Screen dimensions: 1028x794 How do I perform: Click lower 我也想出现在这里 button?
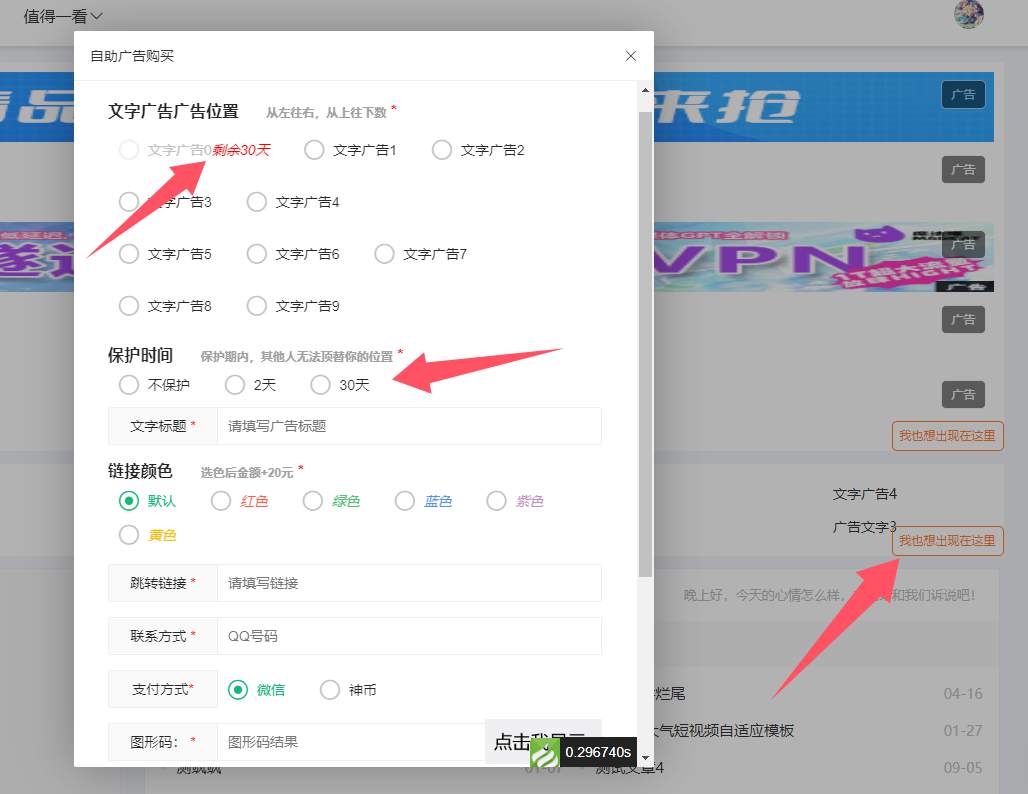(x=947, y=541)
